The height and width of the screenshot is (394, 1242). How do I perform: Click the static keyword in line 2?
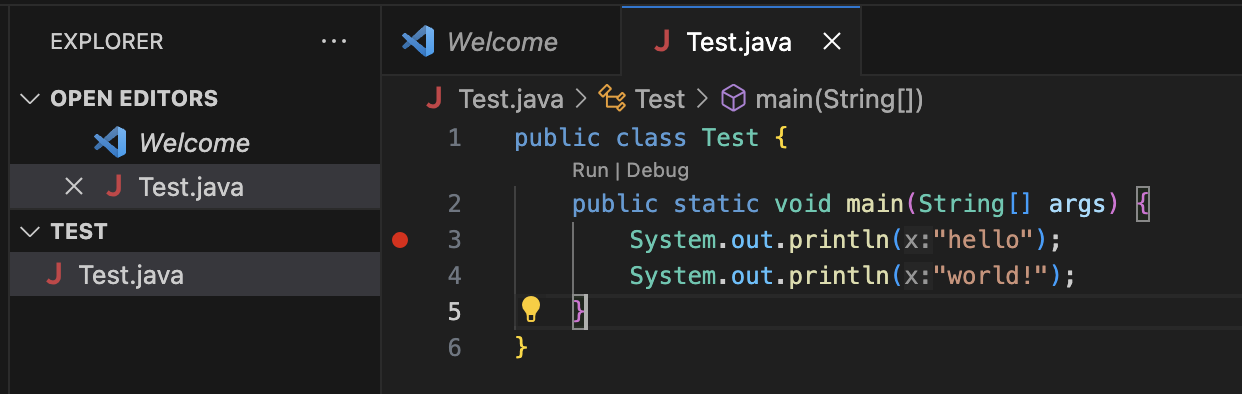coord(716,204)
